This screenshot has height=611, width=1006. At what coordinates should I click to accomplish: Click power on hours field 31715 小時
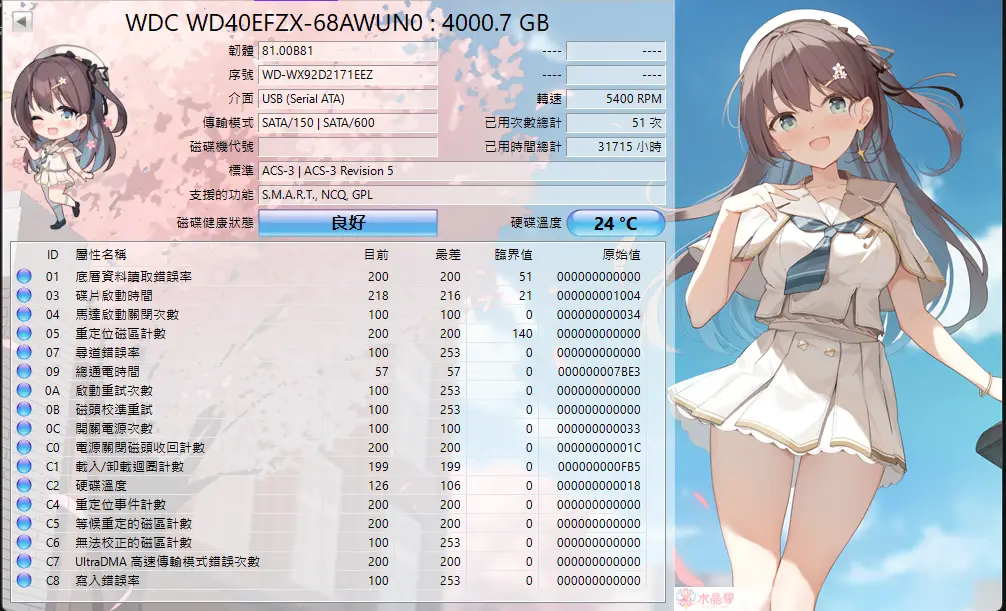616,147
